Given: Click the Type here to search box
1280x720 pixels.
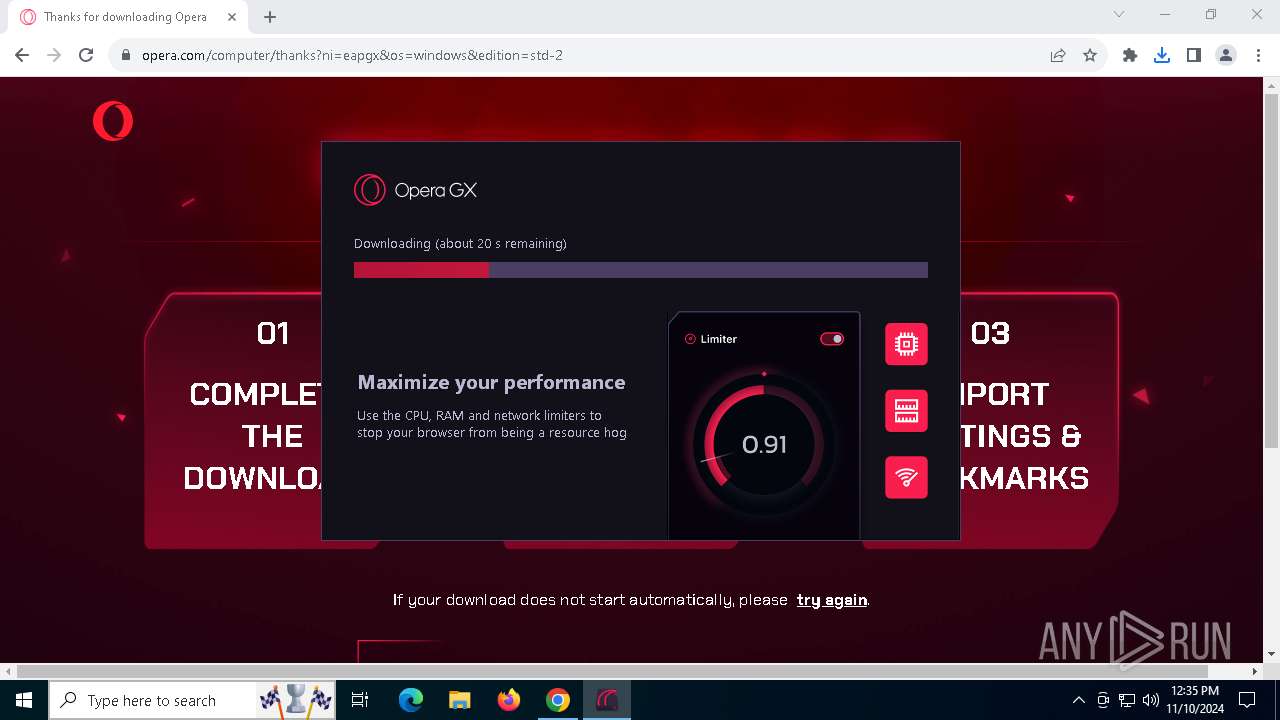Looking at the screenshot, I should click(194, 700).
